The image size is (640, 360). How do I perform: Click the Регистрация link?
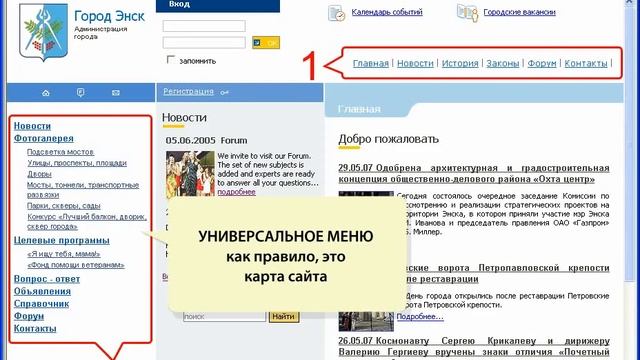click(x=188, y=91)
